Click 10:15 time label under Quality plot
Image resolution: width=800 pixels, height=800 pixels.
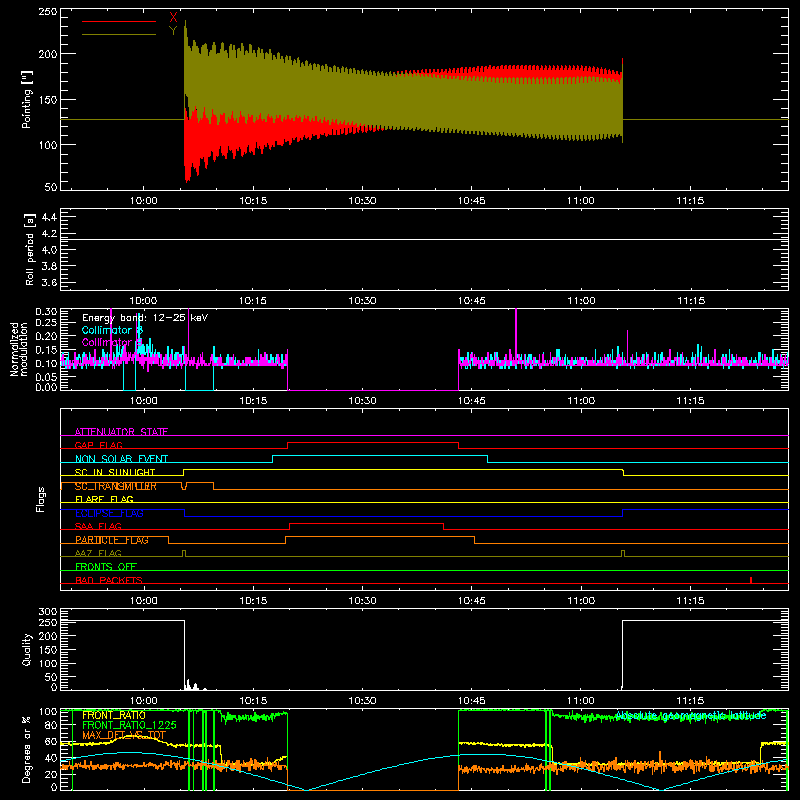tap(253, 701)
